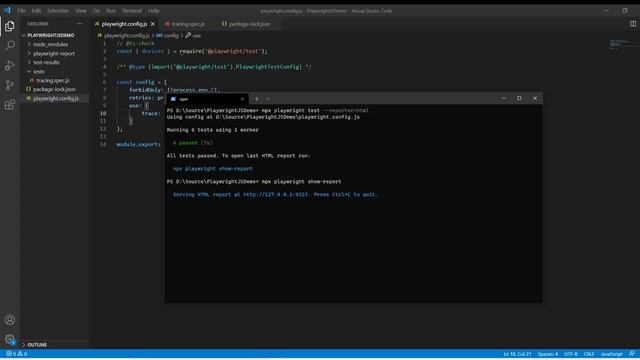Click the module.exports code line

pyautogui.click(x=138, y=144)
